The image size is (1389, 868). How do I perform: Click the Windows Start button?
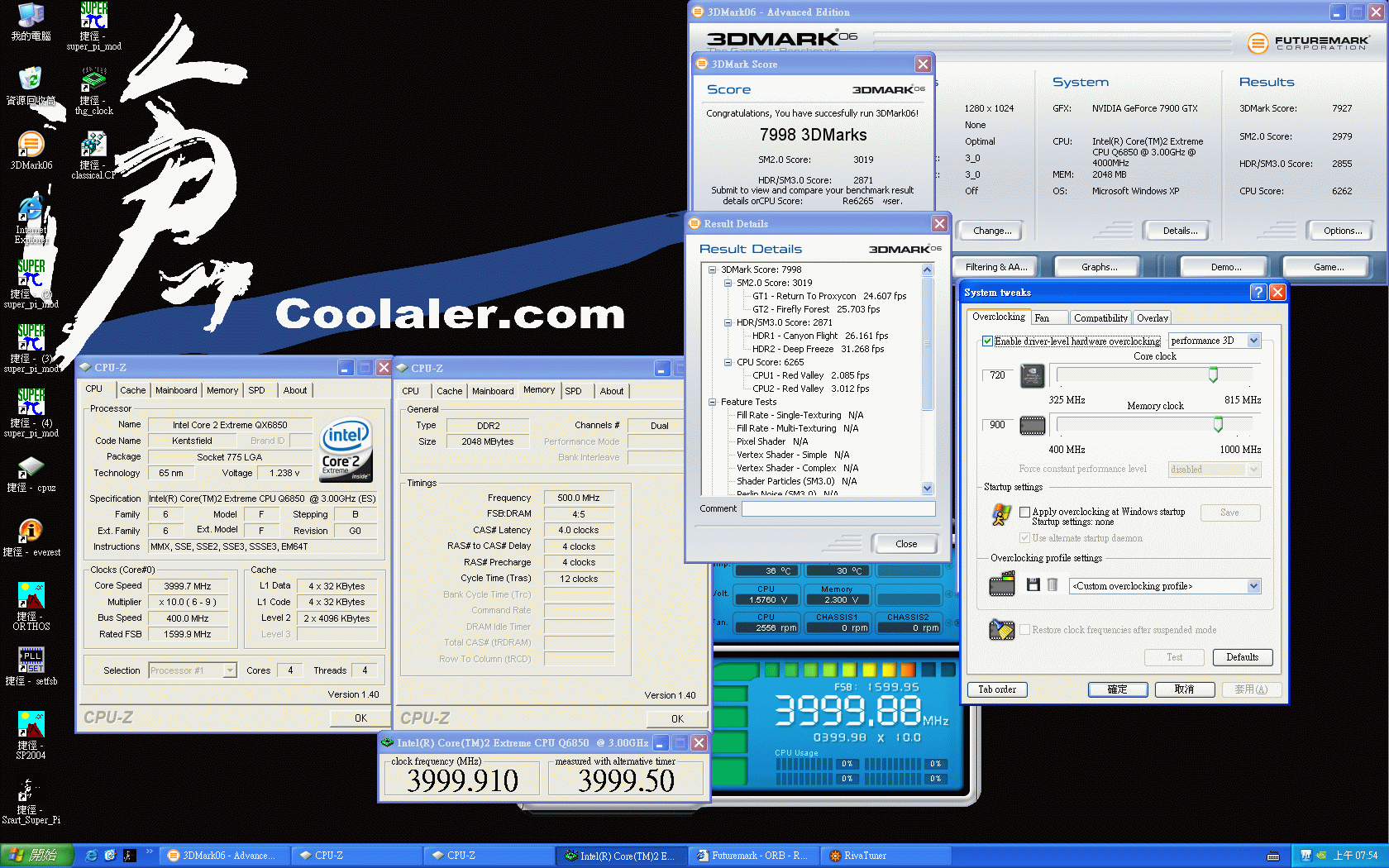pyautogui.click(x=37, y=856)
